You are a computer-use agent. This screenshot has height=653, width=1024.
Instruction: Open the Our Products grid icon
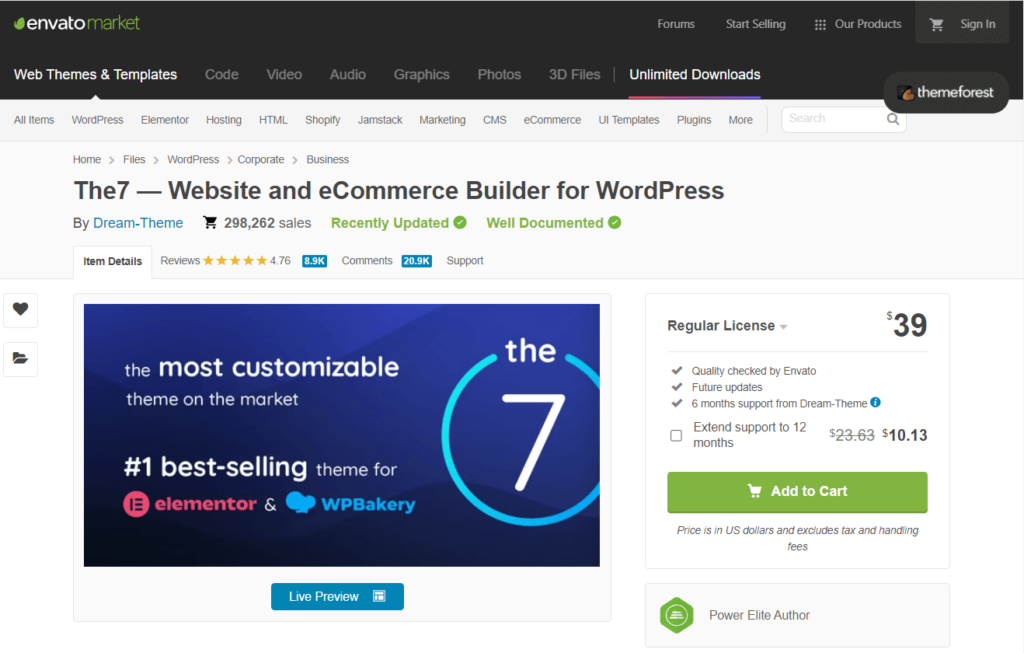tap(820, 25)
